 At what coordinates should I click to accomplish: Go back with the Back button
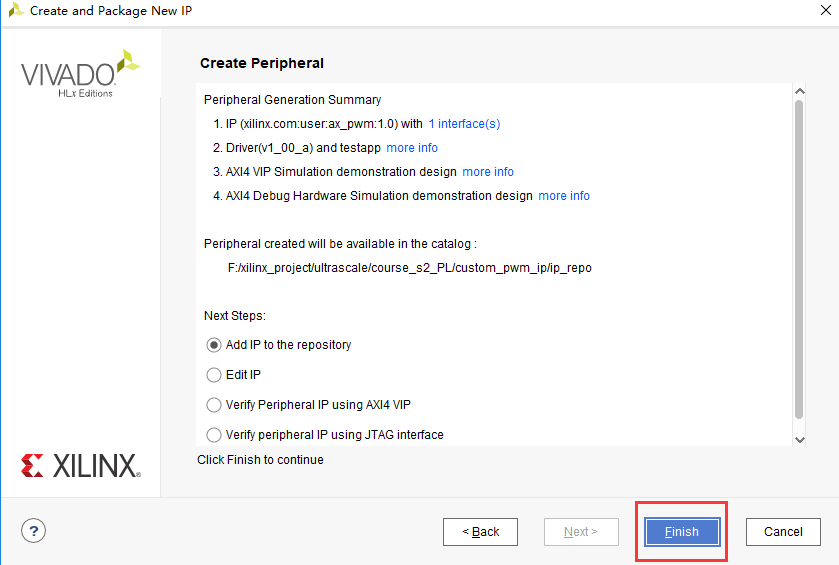480,532
